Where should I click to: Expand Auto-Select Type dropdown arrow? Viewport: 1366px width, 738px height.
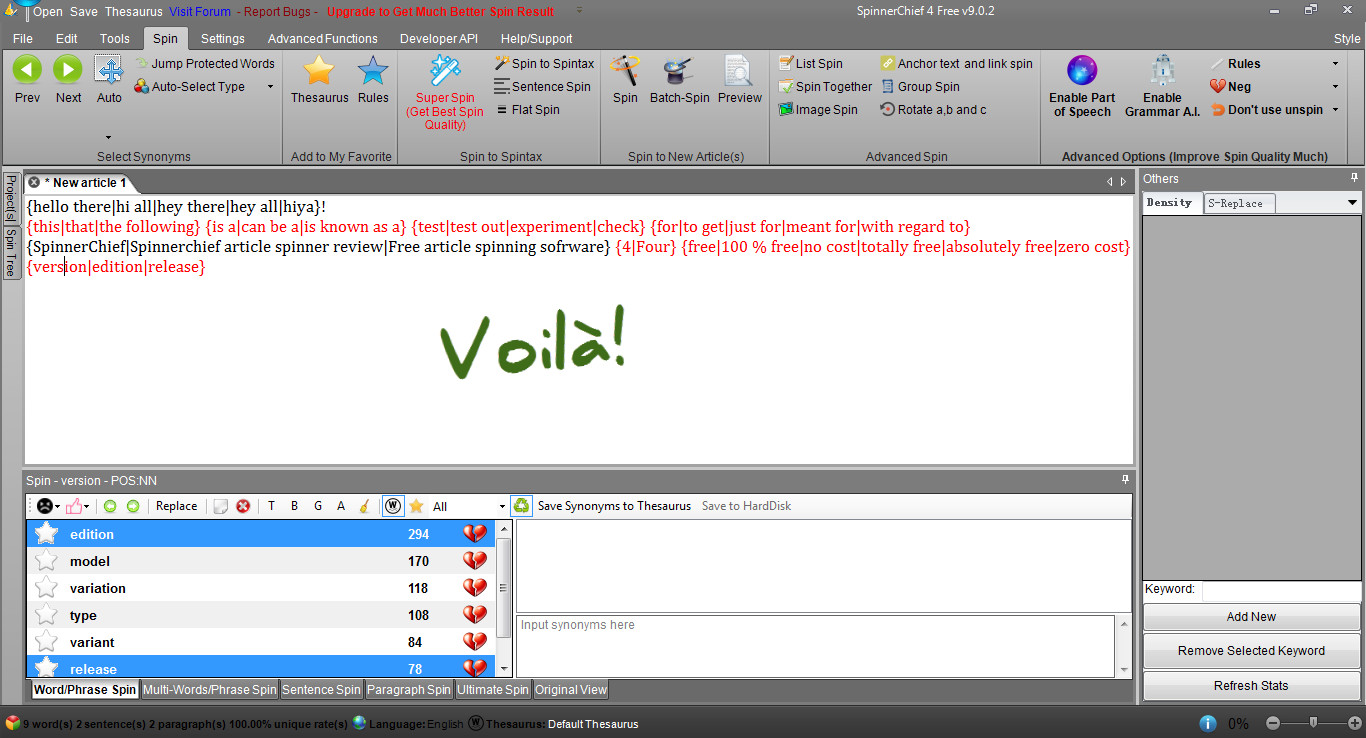tap(270, 87)
